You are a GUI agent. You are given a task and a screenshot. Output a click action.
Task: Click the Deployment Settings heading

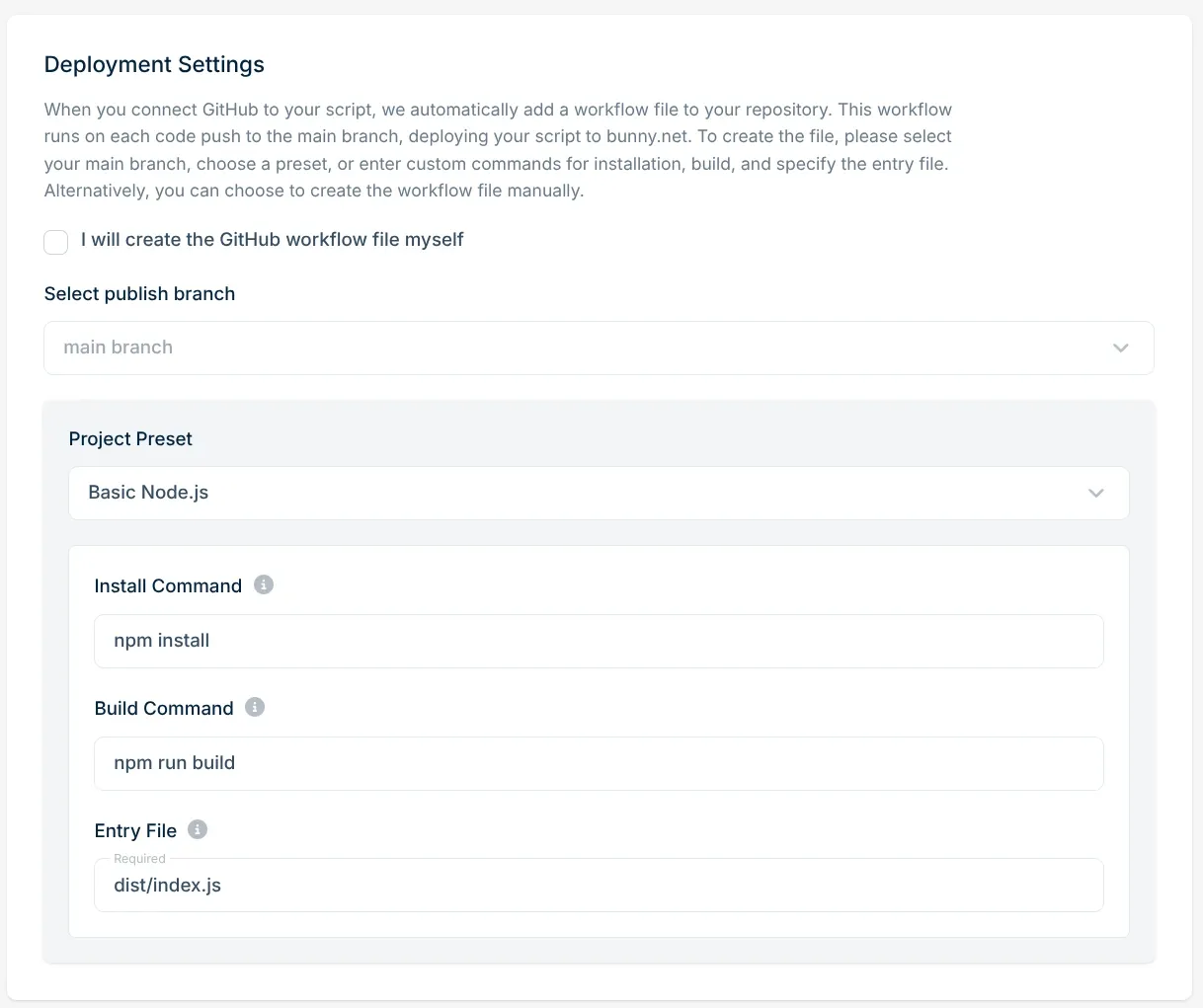(x=154, y=64)
